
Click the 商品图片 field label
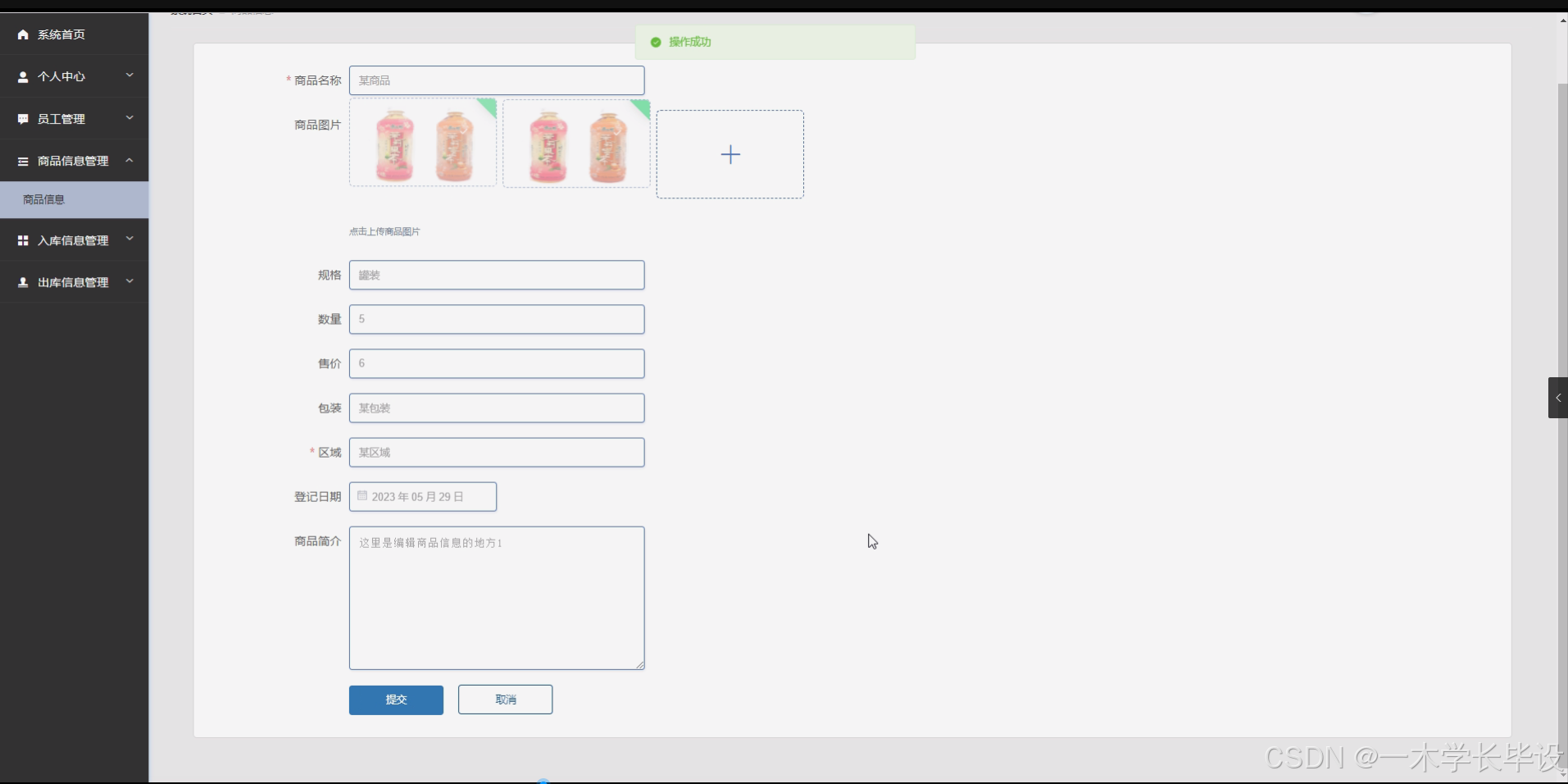pos(317,125)
